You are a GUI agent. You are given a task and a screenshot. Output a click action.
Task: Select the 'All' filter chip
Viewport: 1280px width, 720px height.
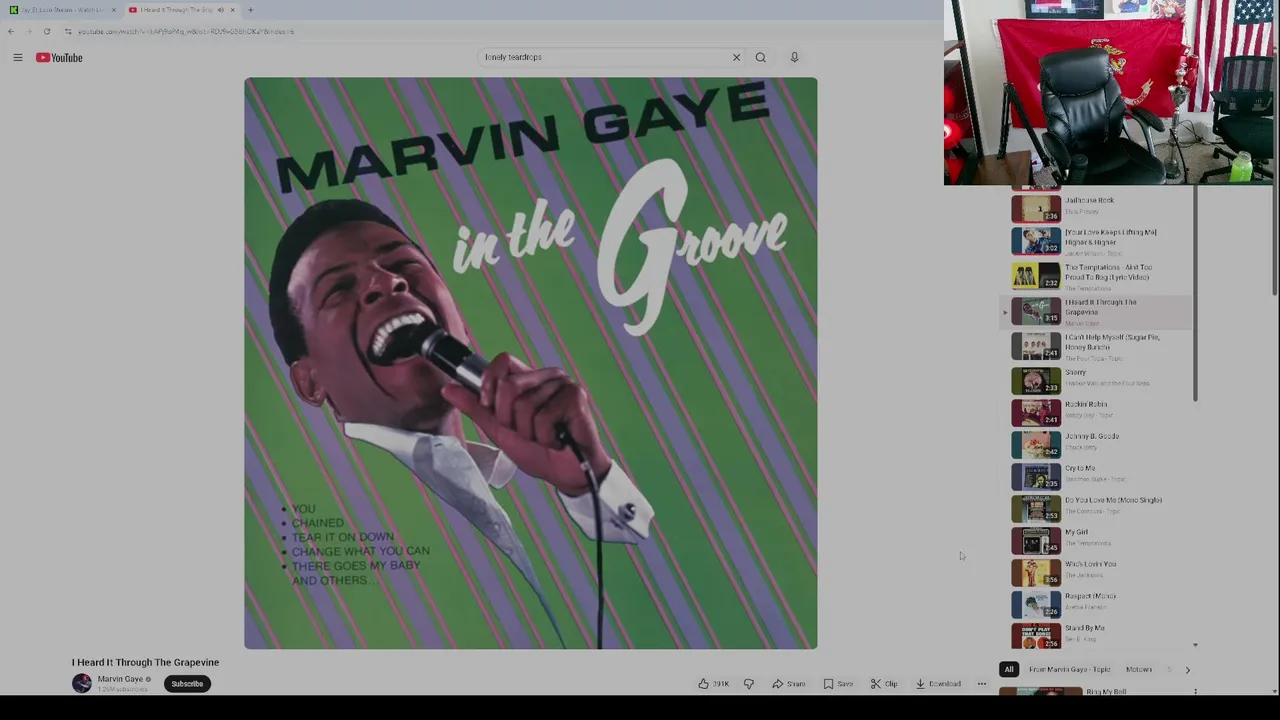(x=1009, y=670)
